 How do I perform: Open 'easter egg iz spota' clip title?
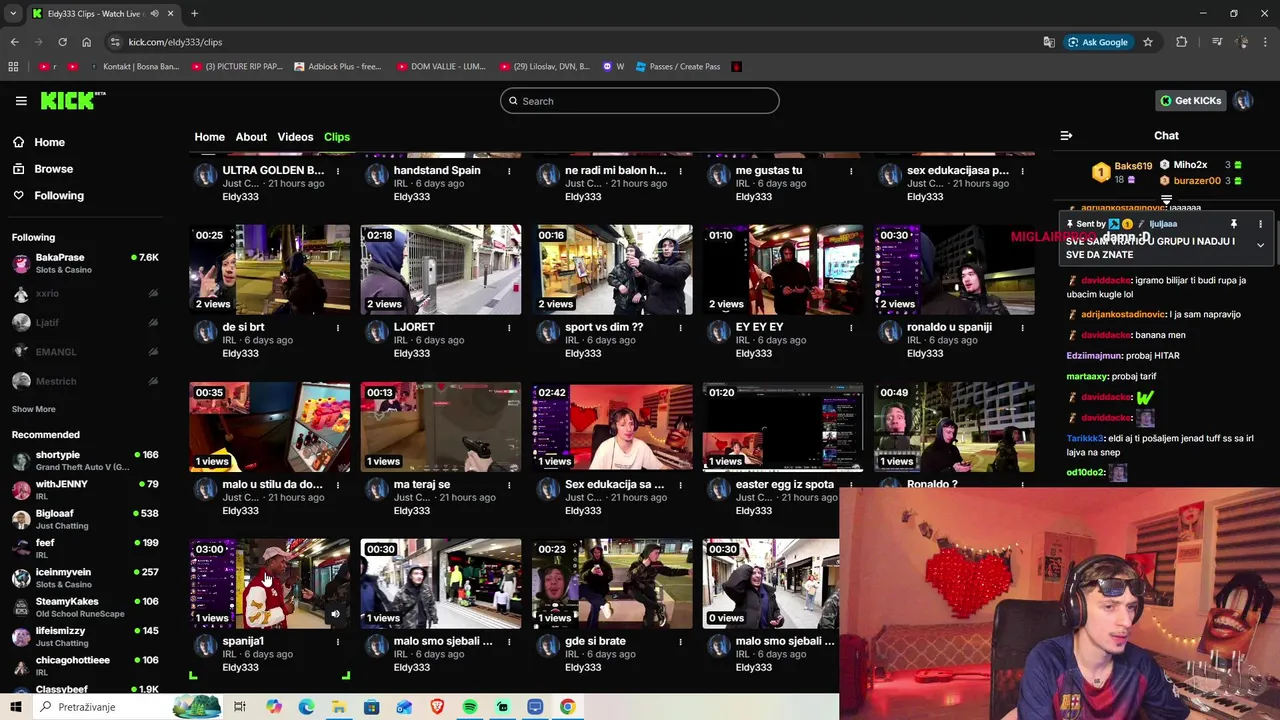(784, 485)
